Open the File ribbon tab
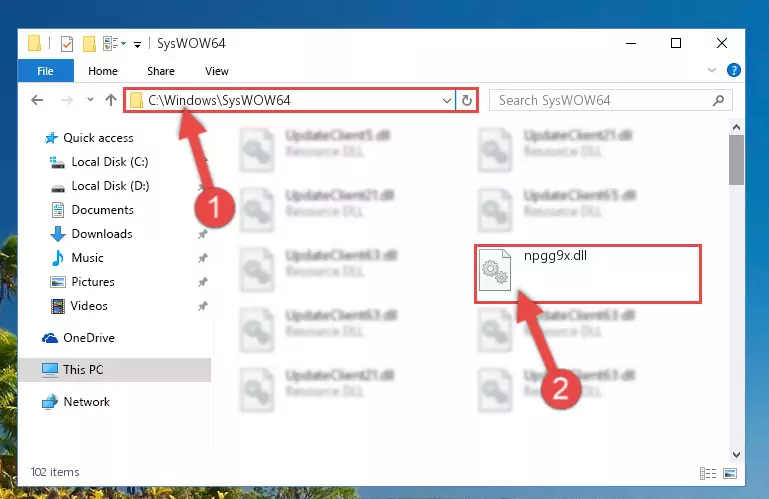The width and height of the screenshot is (769, 499). click(x=46, y=71)
